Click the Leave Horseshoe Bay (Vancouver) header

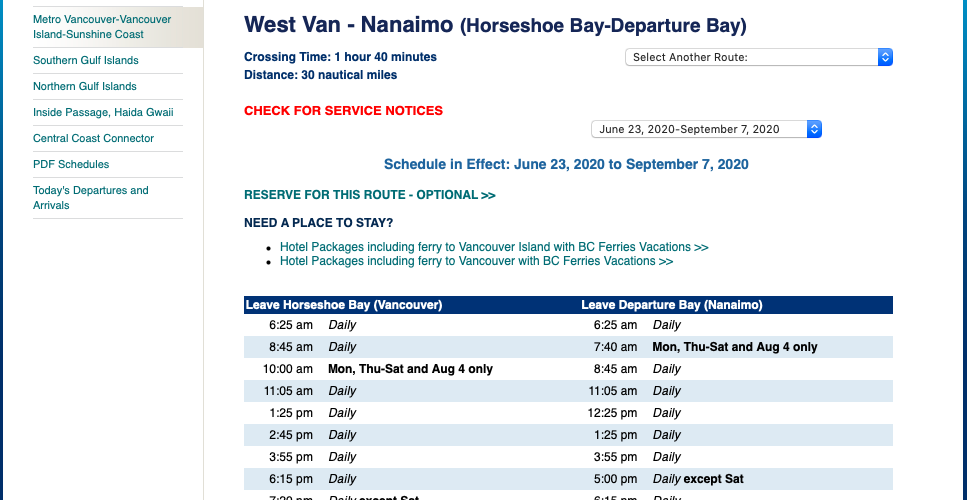(x=344, y=305)
